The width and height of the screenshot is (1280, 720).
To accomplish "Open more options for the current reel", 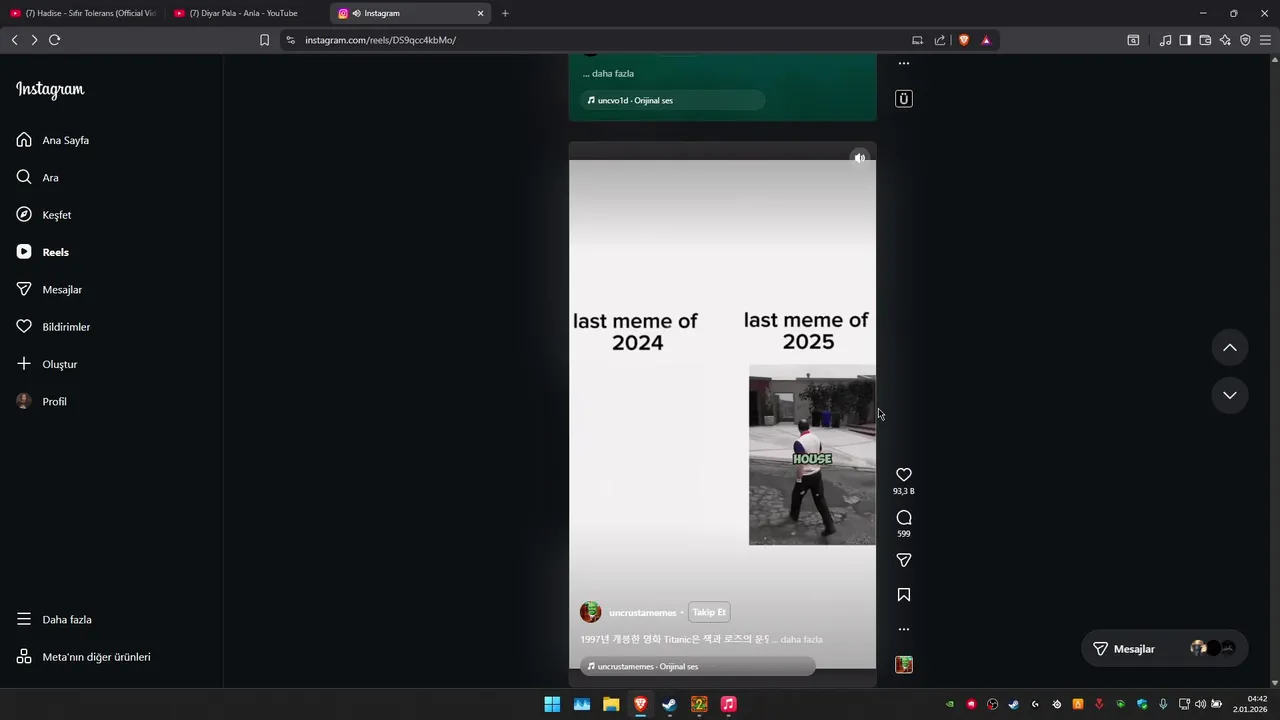I will point(904,629).
